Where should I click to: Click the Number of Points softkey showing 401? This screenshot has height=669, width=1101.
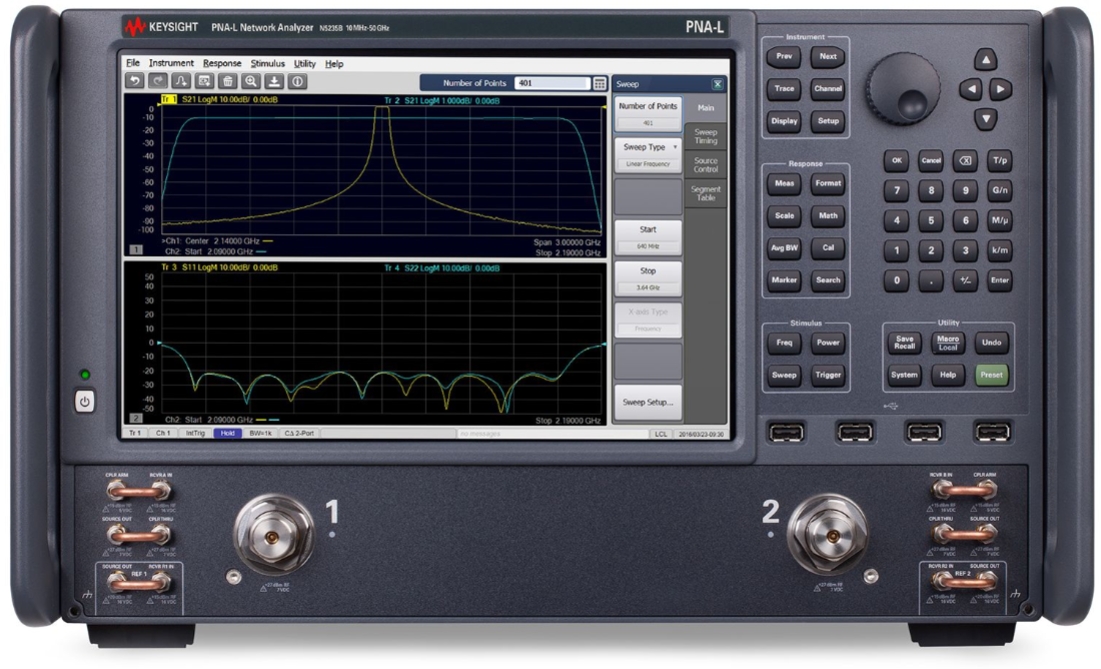[x=648, y=114]
